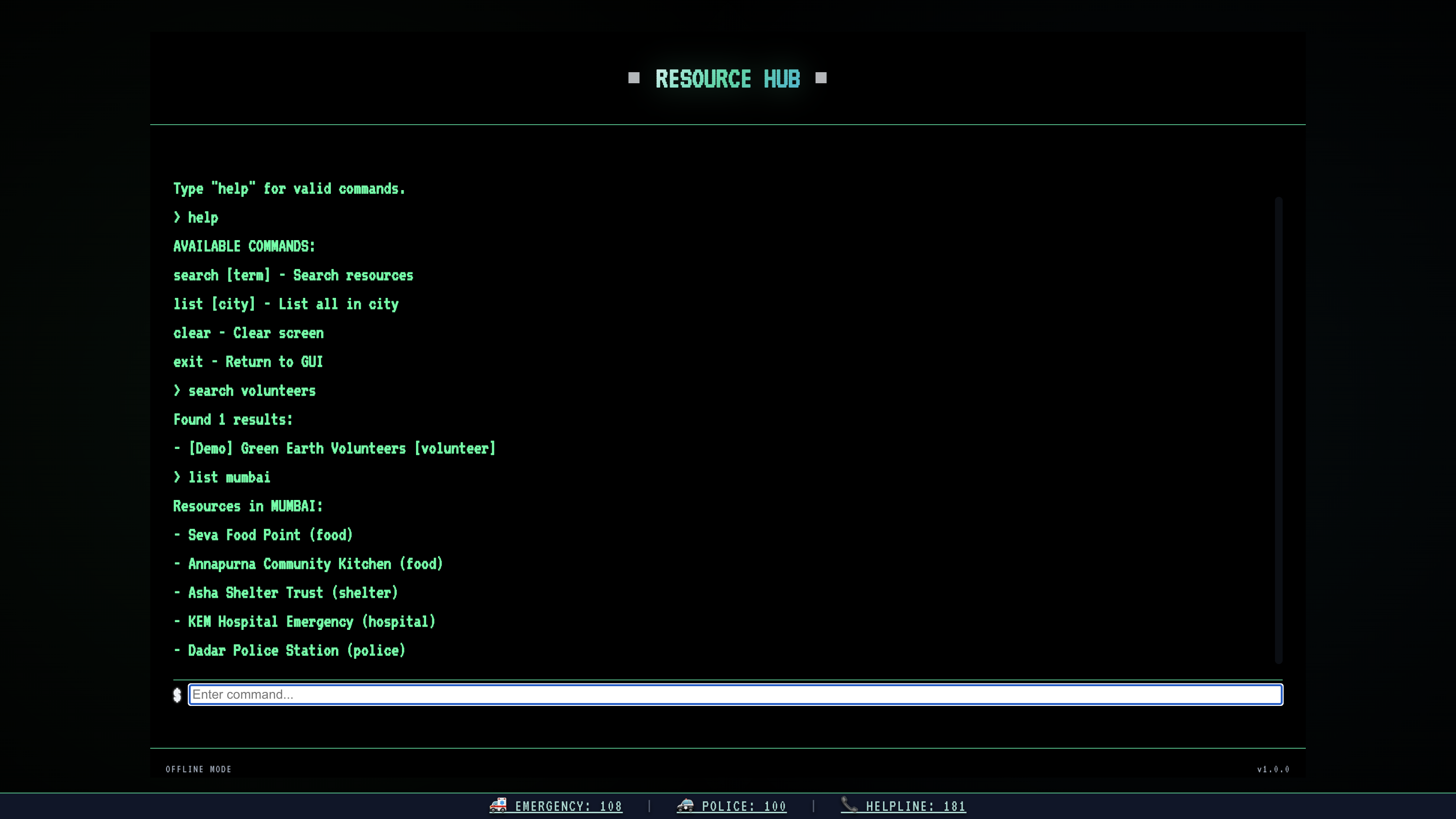Click the 'list mumbai' command line

tap(221, 477)
